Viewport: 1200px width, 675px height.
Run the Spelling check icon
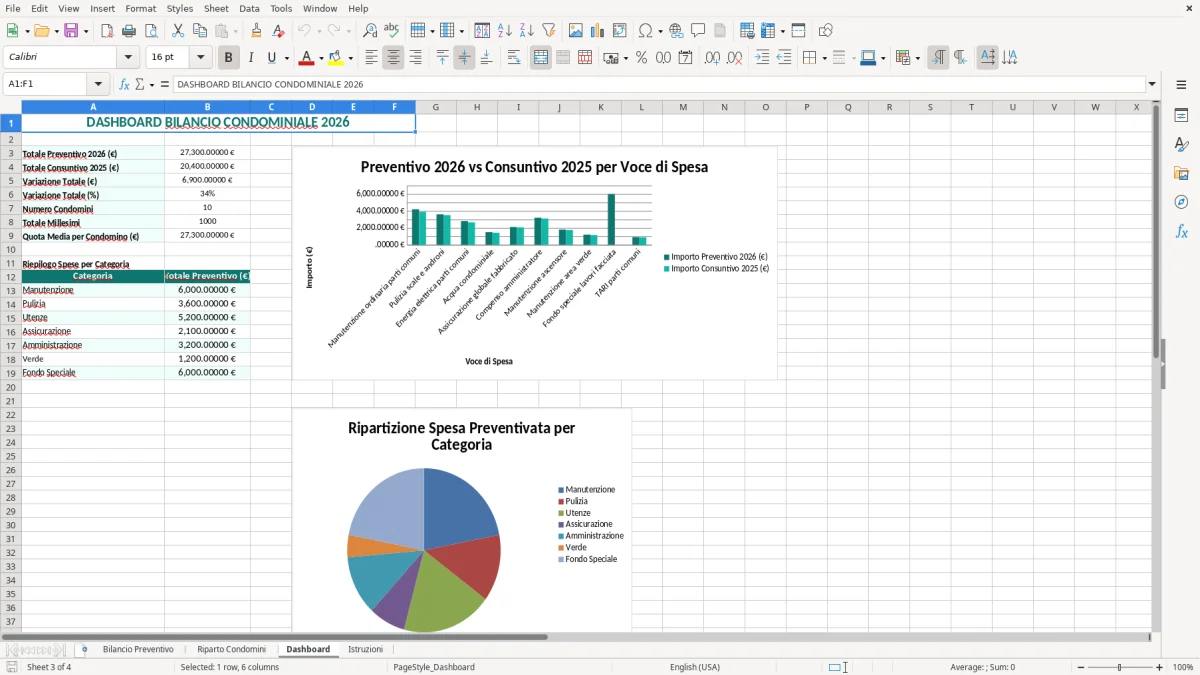[392, 31]
